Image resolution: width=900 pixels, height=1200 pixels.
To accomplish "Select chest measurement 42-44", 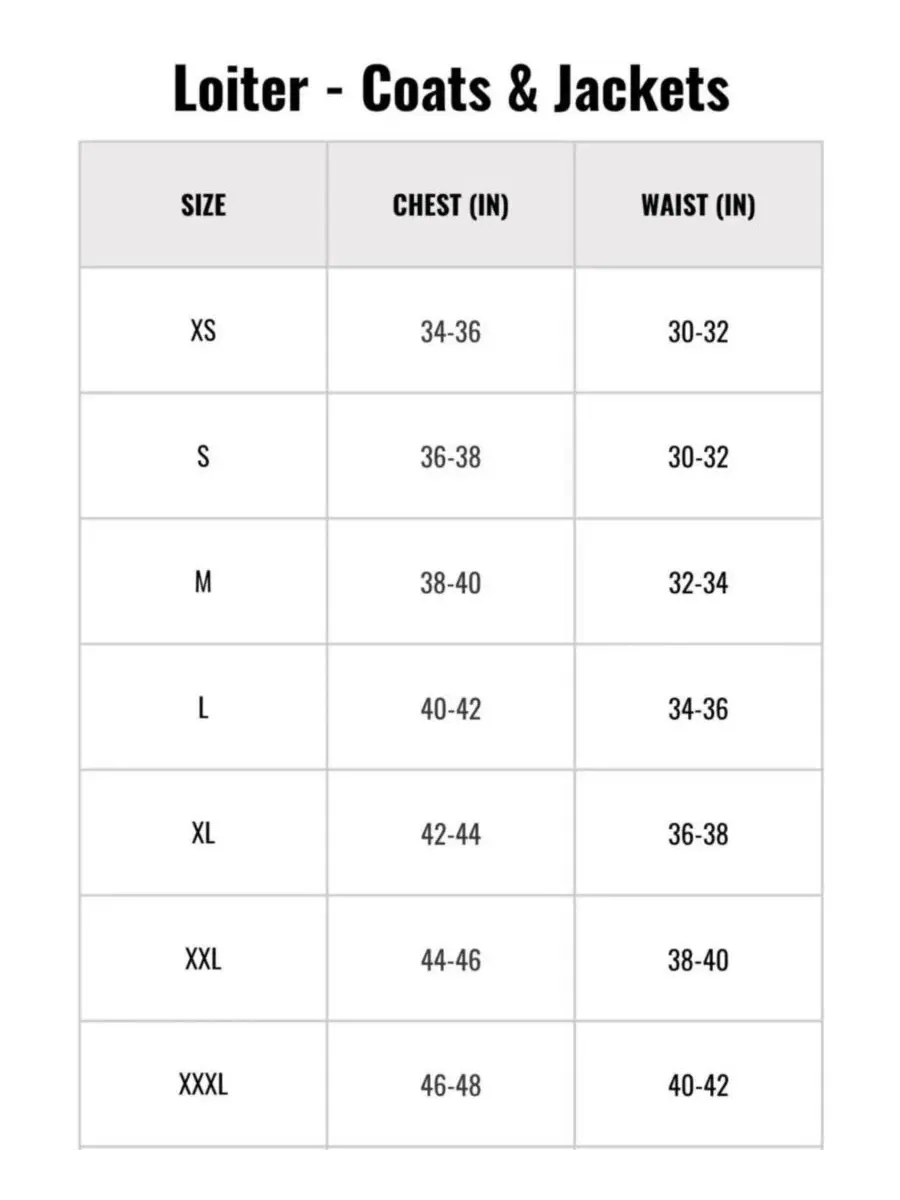I will point(451,835).
